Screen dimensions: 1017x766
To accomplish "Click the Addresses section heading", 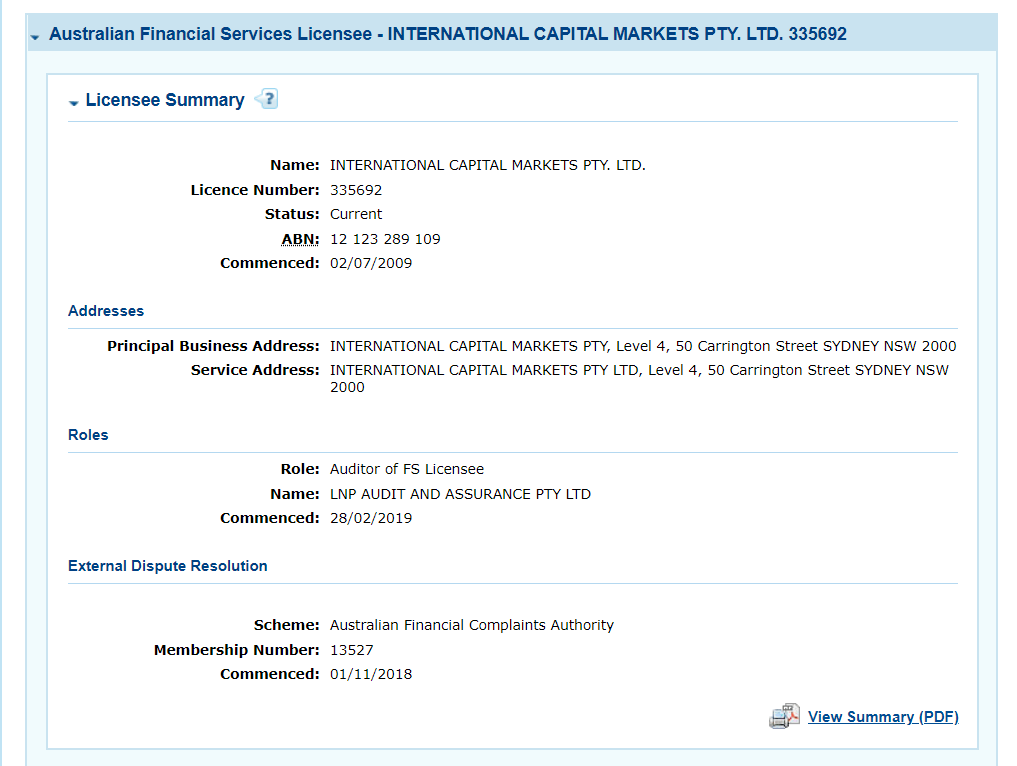I will pyautogui.click(x=106, y=311).
